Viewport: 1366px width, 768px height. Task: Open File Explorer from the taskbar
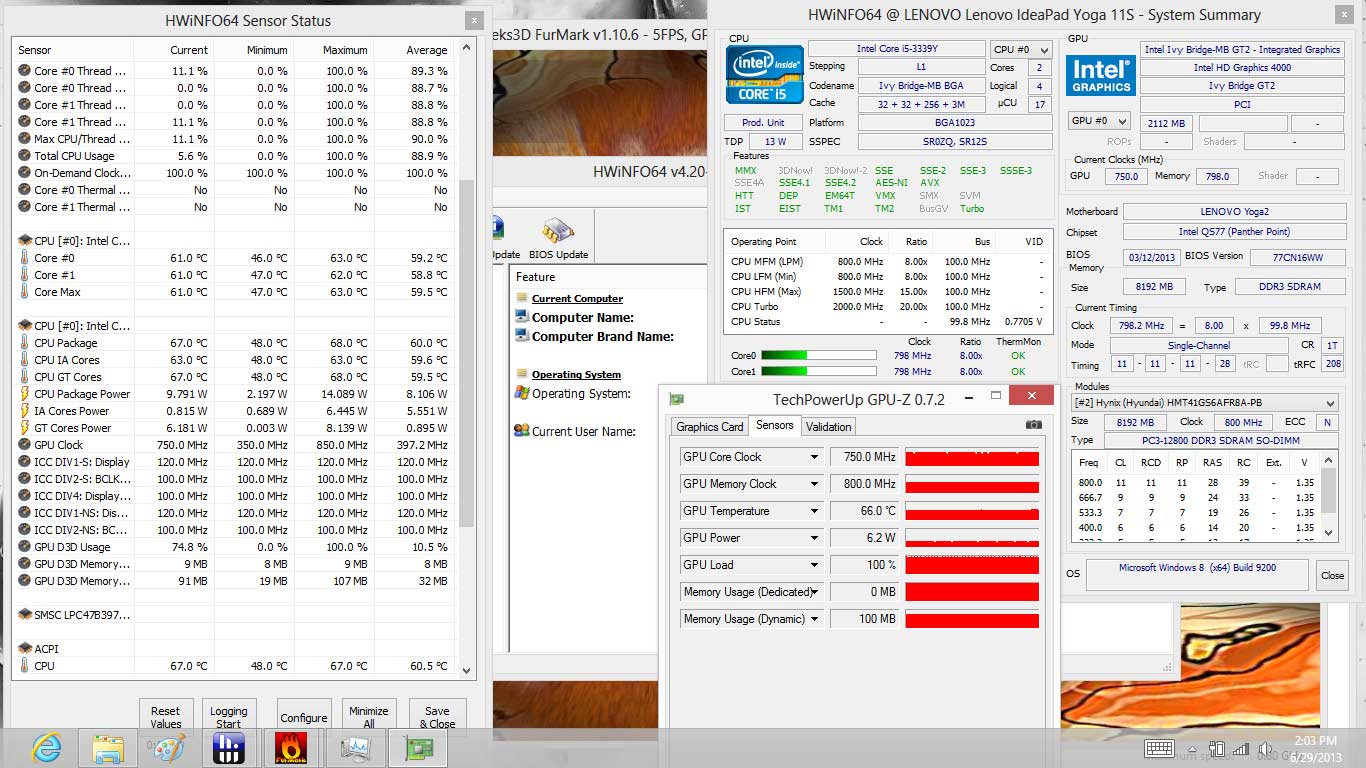tap(108, 748)
